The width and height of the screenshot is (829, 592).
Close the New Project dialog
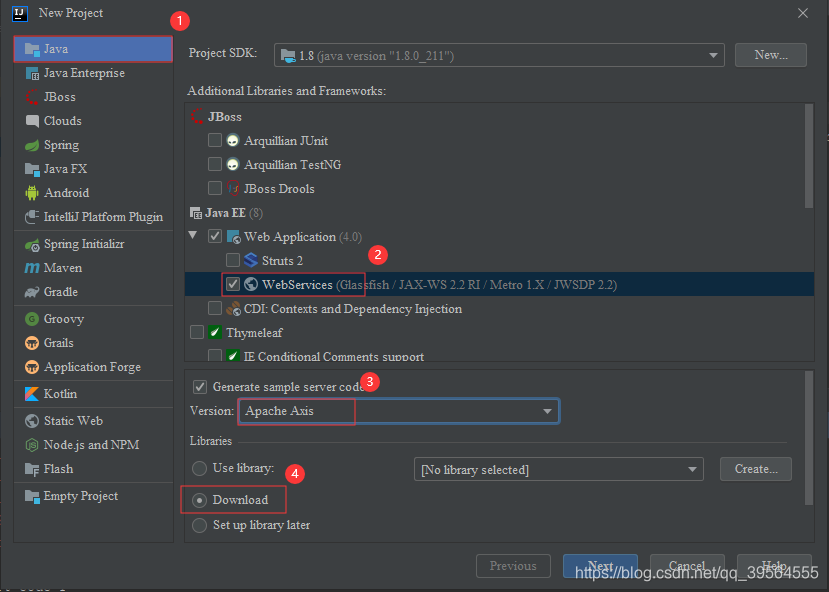(x=803, y=13)
